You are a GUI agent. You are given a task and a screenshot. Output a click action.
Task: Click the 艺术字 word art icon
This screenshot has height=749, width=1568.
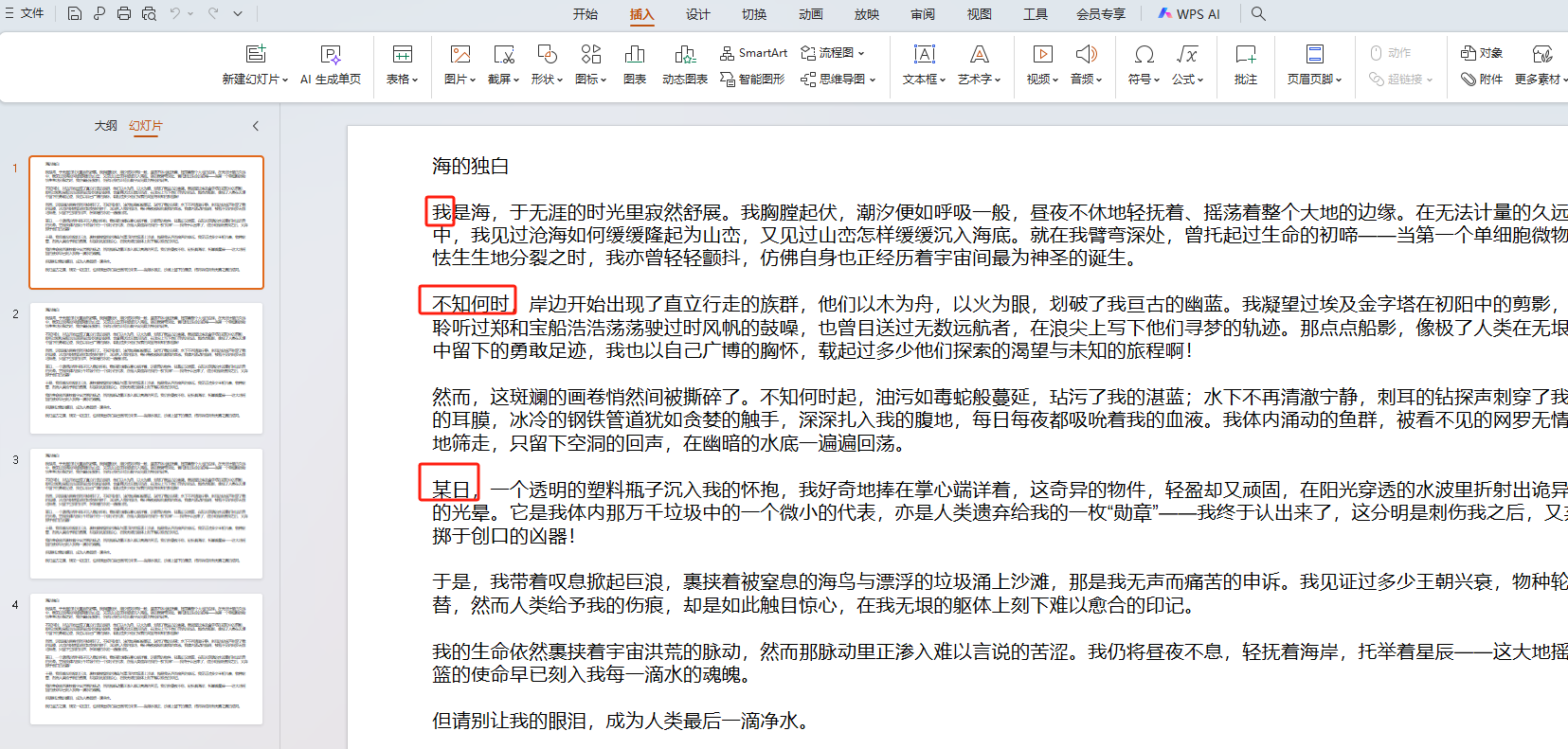980,54
